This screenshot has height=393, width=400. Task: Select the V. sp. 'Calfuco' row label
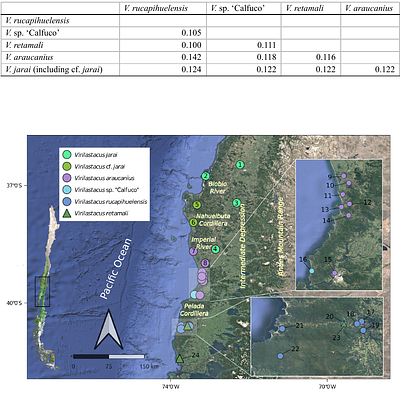(x=32, y=33)
